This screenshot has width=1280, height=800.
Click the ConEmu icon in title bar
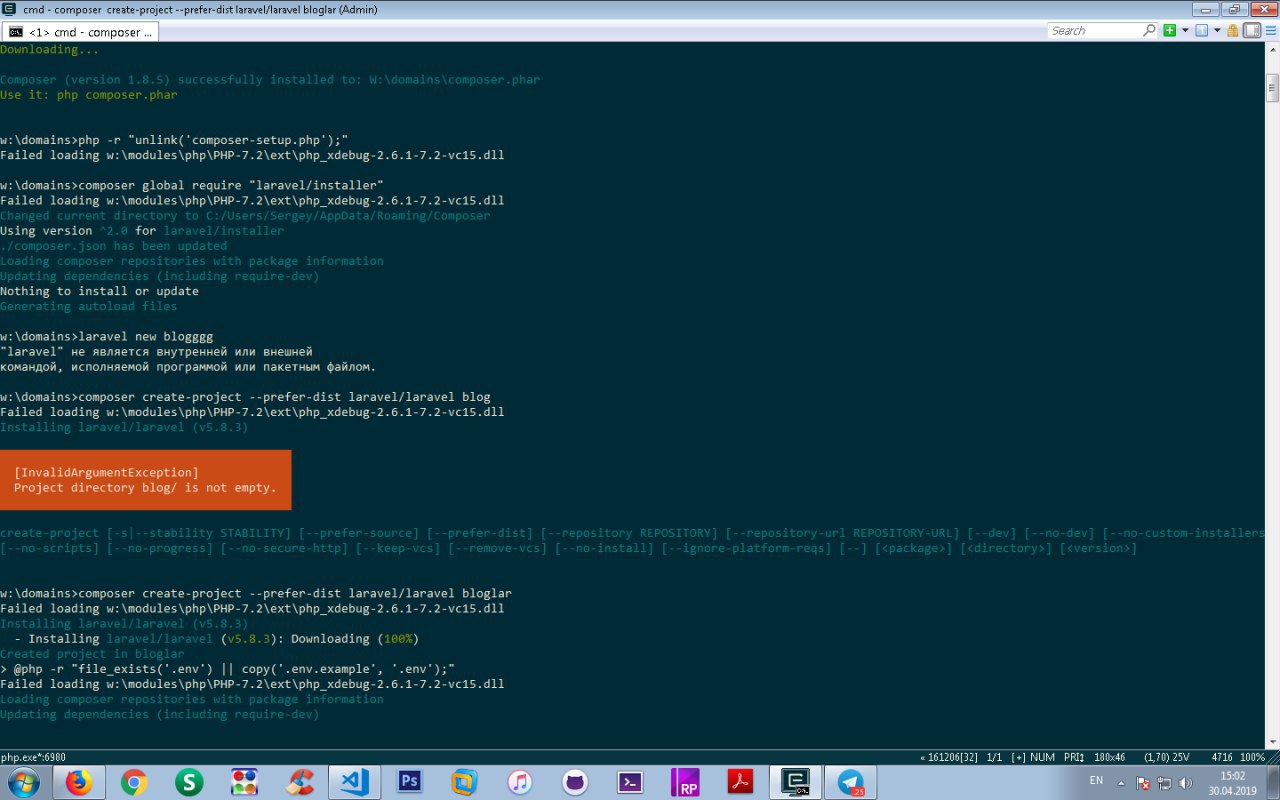pyautogui.click(x=9, y=9)
